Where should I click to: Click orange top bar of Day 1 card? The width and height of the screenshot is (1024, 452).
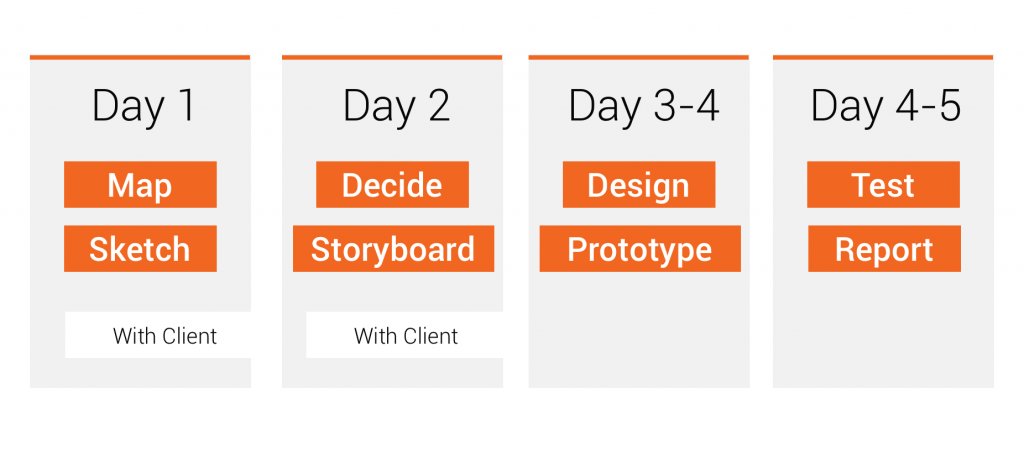click(x=140, y=57)
